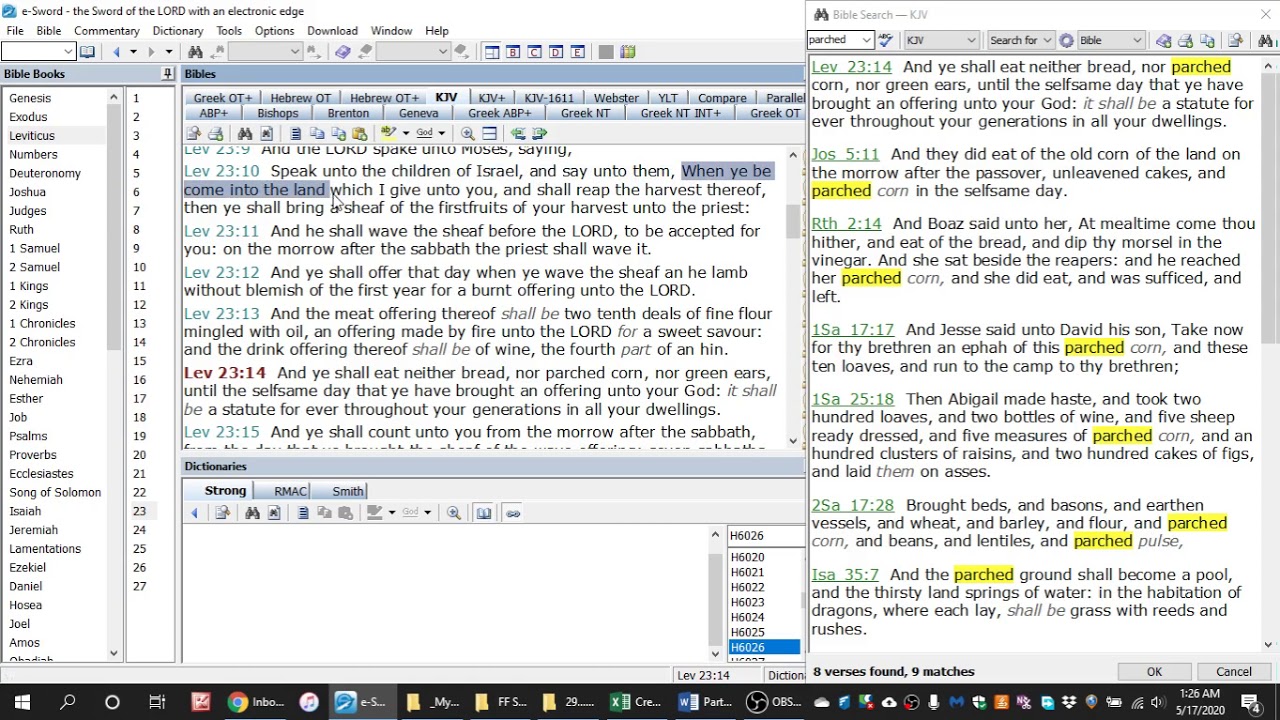Open Excel from the taskbar
The width and height of the screenshot is (1280, 720).
point(637,702)
